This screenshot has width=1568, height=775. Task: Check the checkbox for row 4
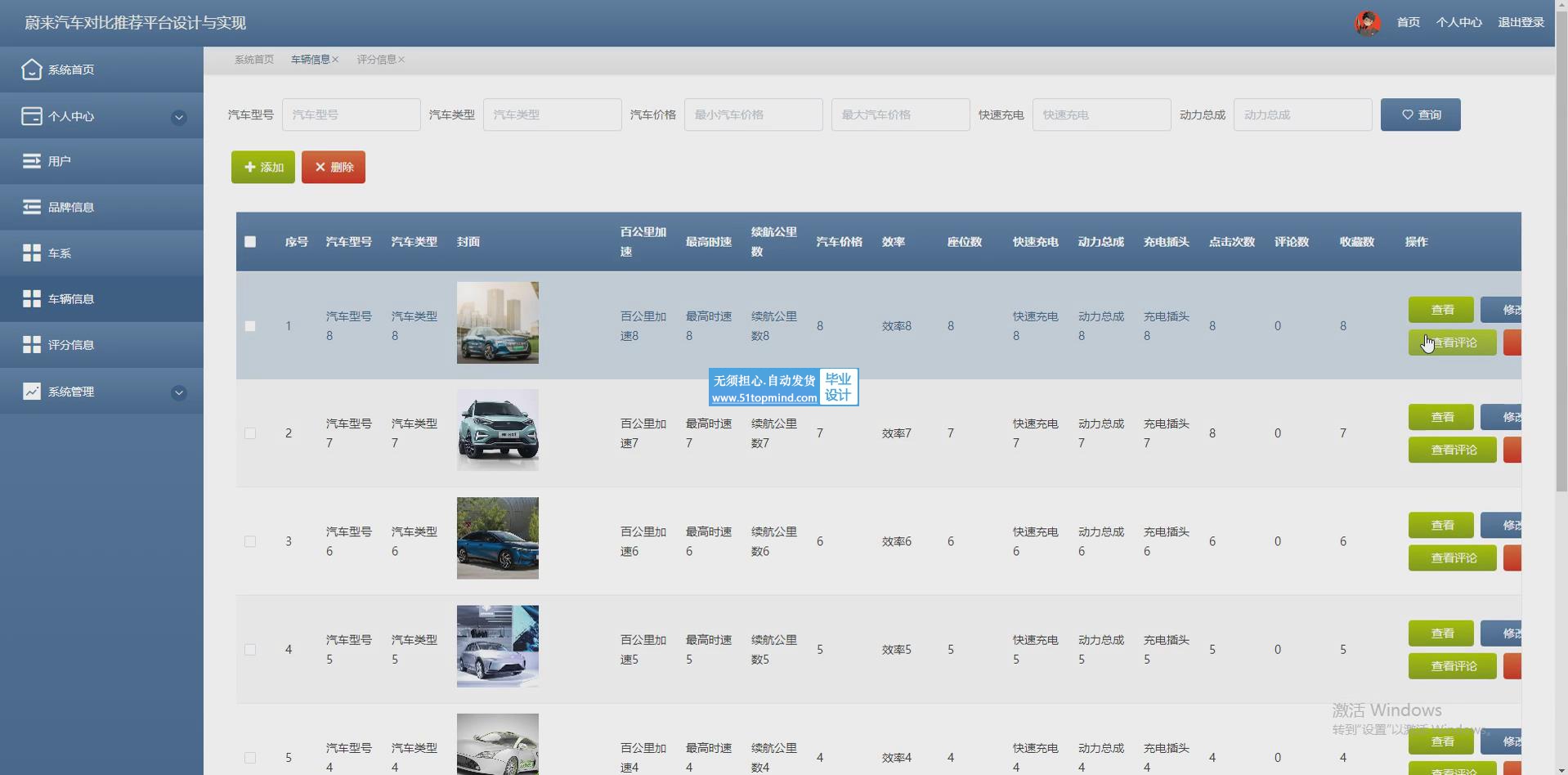[250, 649]
